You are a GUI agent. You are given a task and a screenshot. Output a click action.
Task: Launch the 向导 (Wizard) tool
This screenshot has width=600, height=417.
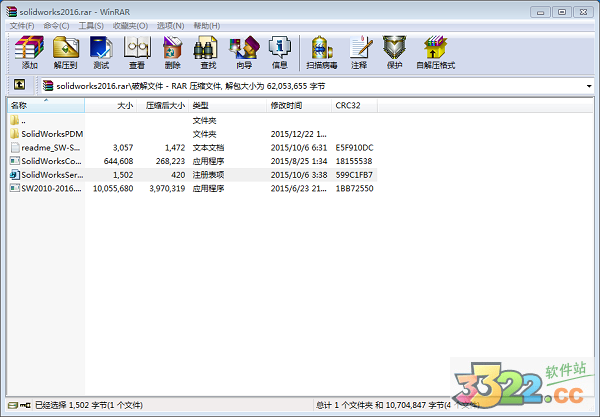click(244, 52)
